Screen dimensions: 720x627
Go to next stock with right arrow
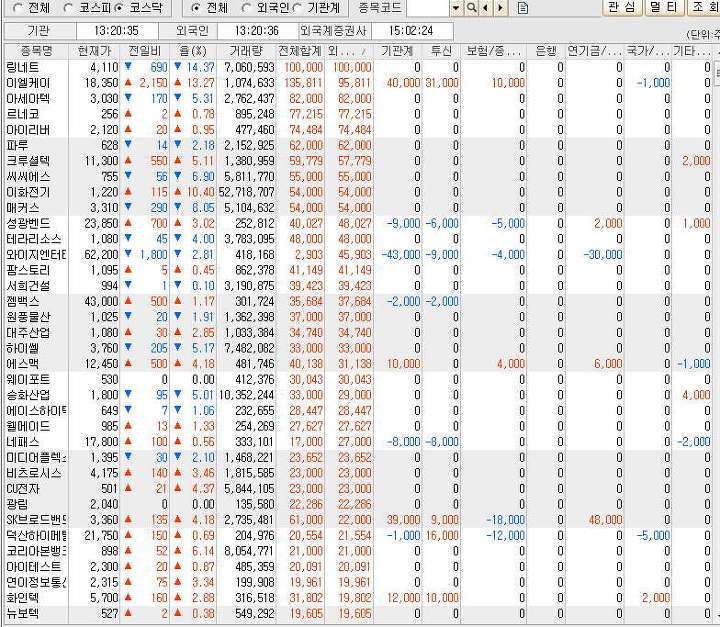[501, 8]
